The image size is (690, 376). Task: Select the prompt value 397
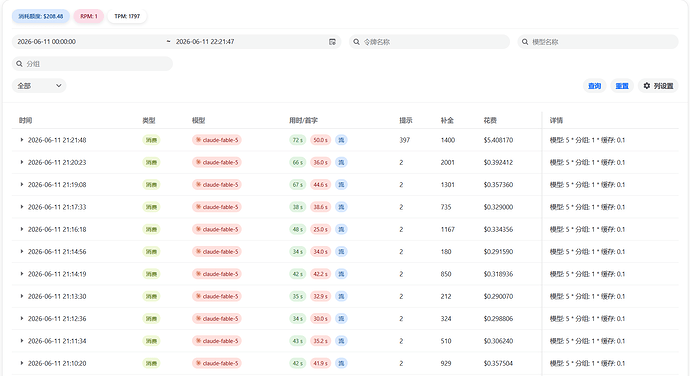[x=404, y=140]
